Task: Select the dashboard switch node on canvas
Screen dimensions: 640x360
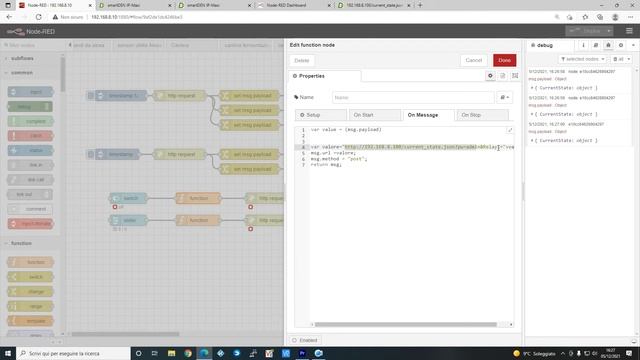Action: pyautogui.click(x=129, y=198)
